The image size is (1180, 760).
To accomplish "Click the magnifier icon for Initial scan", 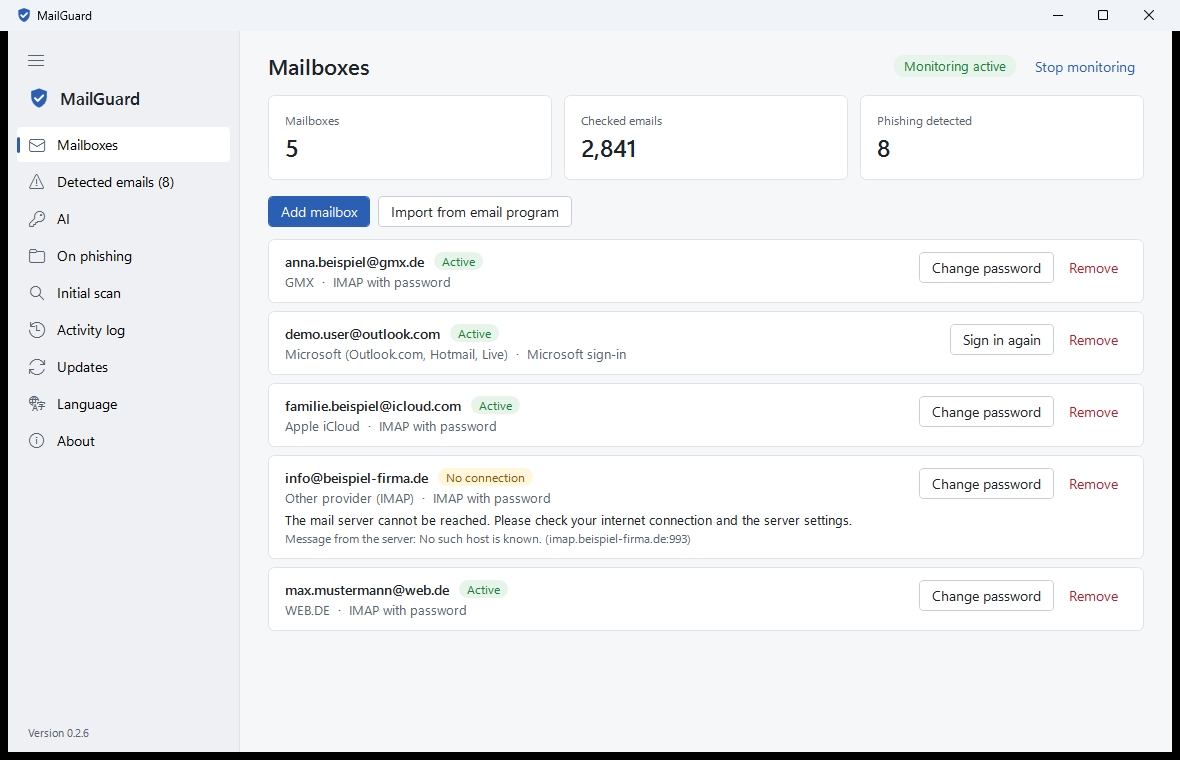I will click(37, 293).
